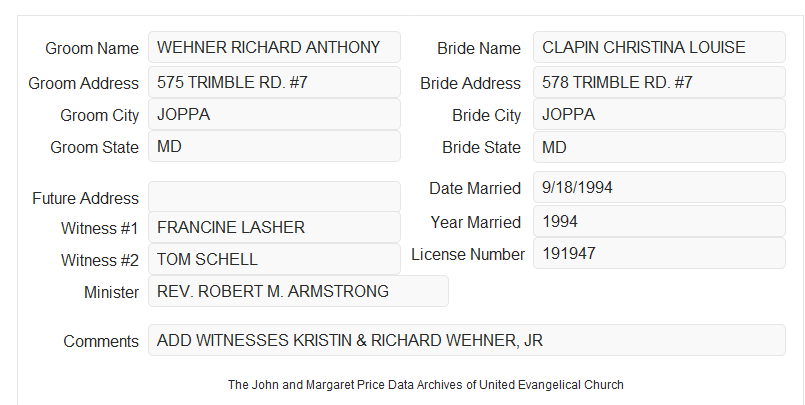Focus the Groom State field

coord(274,146)
